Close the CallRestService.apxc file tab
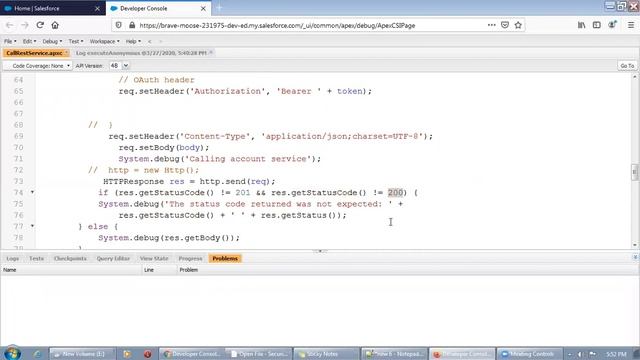The image size is (640, 360). tap(66, 53)
